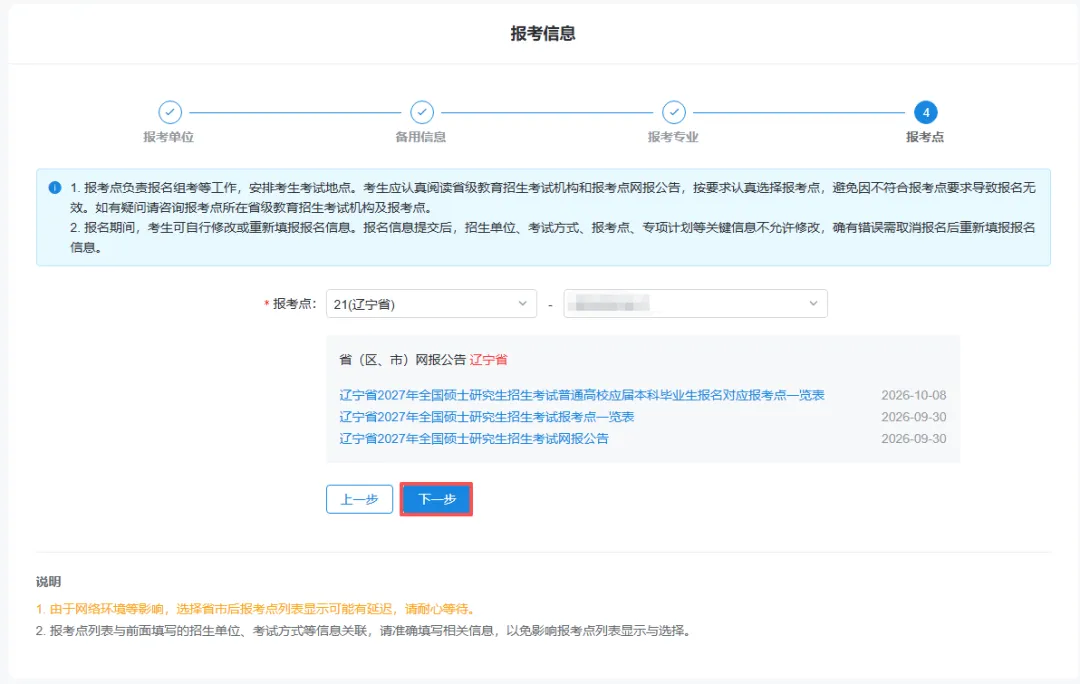
Task: Click the 报考点 step label
Action: click(x=925, y=137)
